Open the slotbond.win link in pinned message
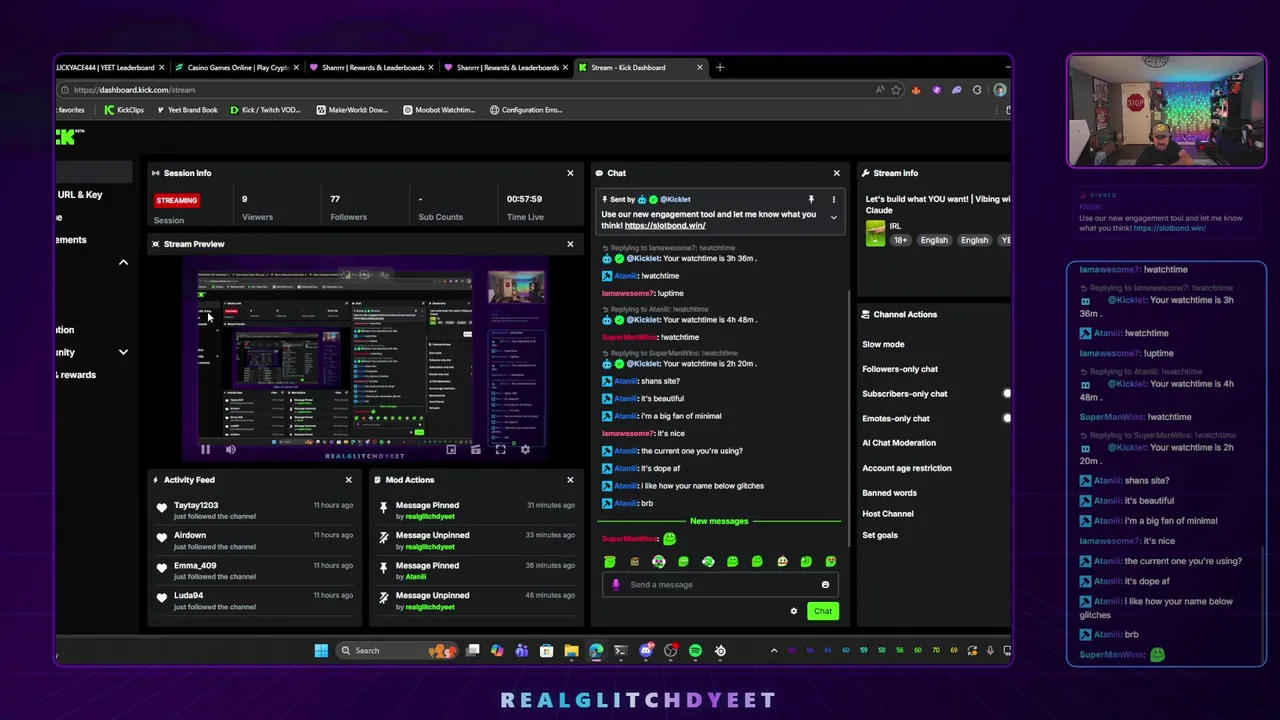The height and width of the screenshot is (720, 1280). coord(665,226)
